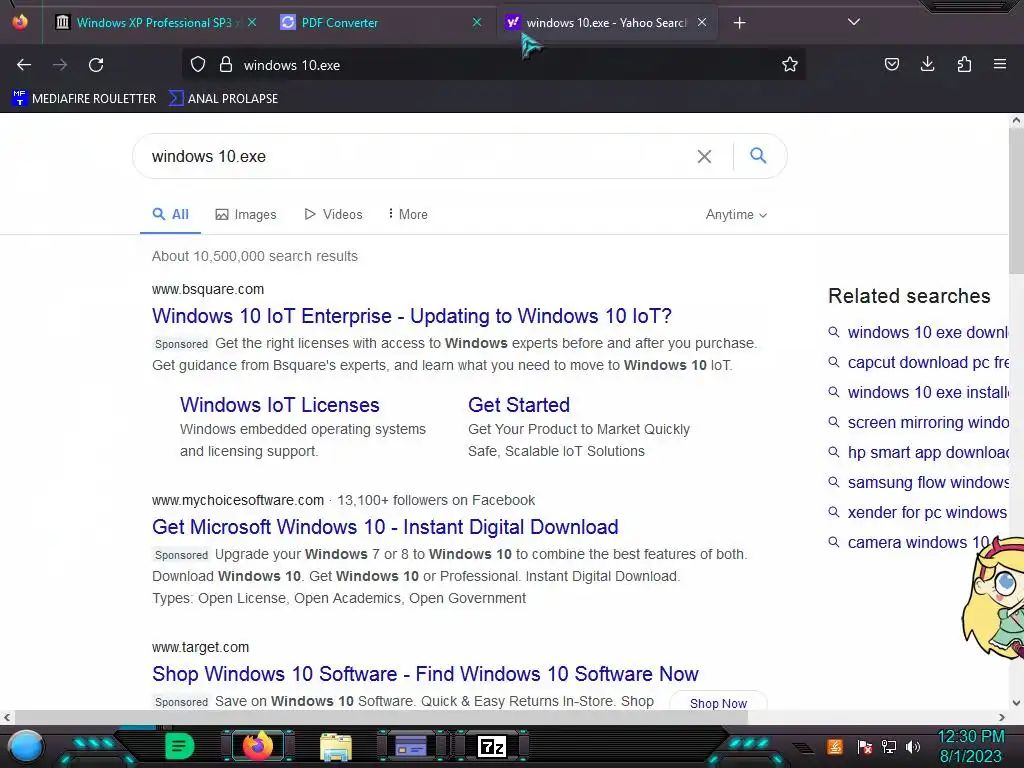Open the Action Center flag icon

[865, 746]
